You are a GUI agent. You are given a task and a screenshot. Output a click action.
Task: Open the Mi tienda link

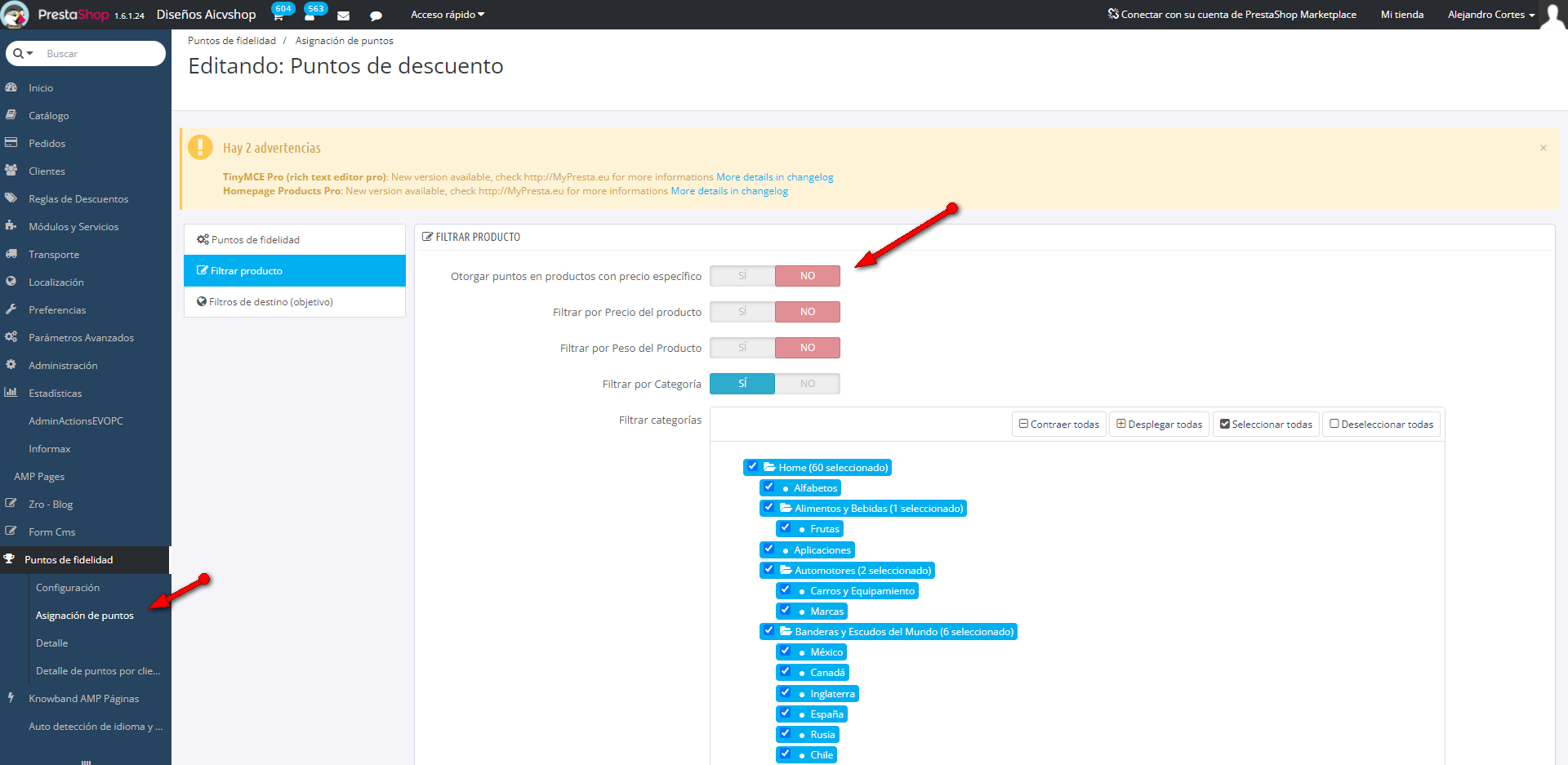pyautogui.click(x=1402, y=15)
